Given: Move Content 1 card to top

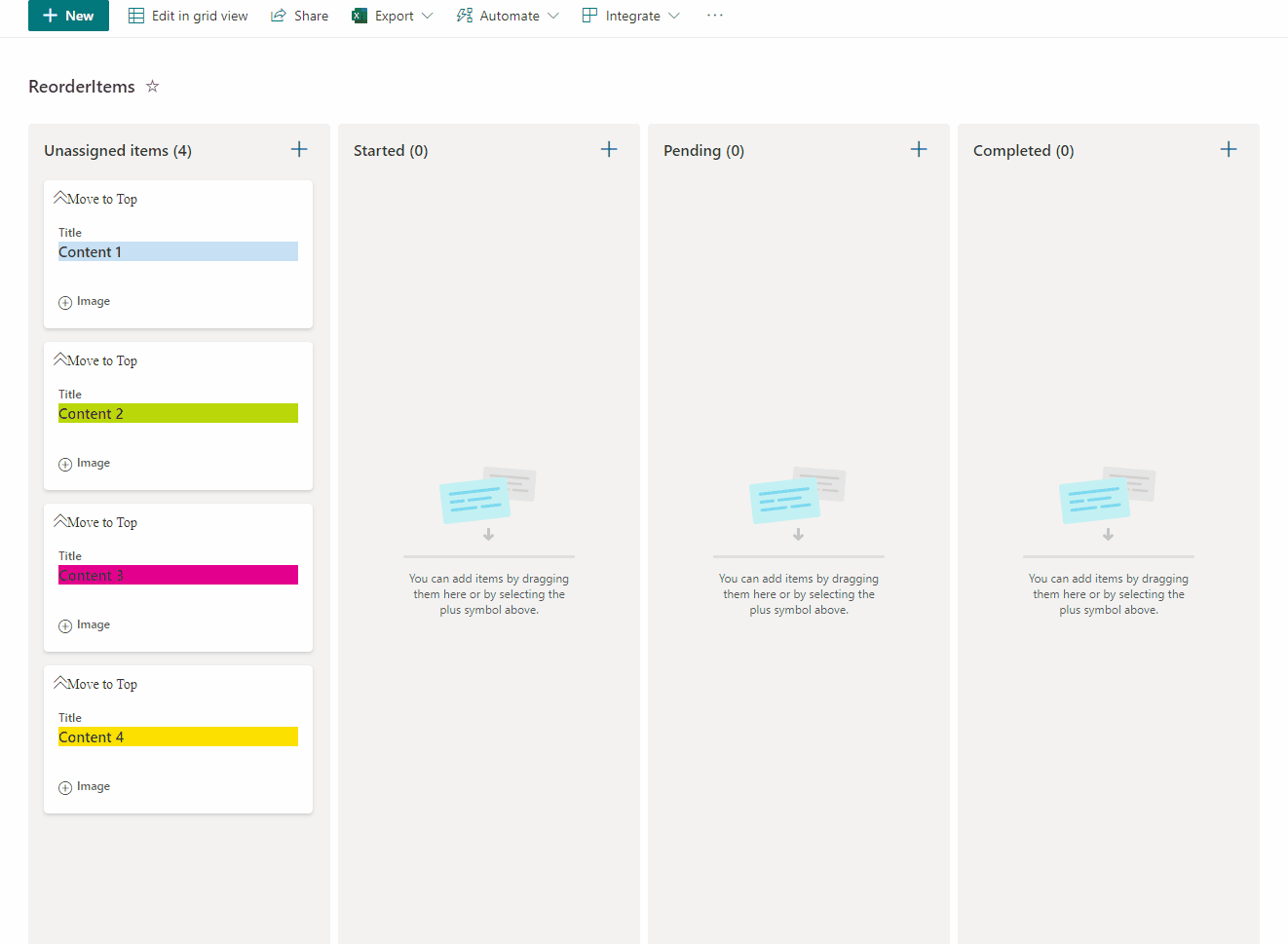Looking at the screenshot, I should pos(95,199).
